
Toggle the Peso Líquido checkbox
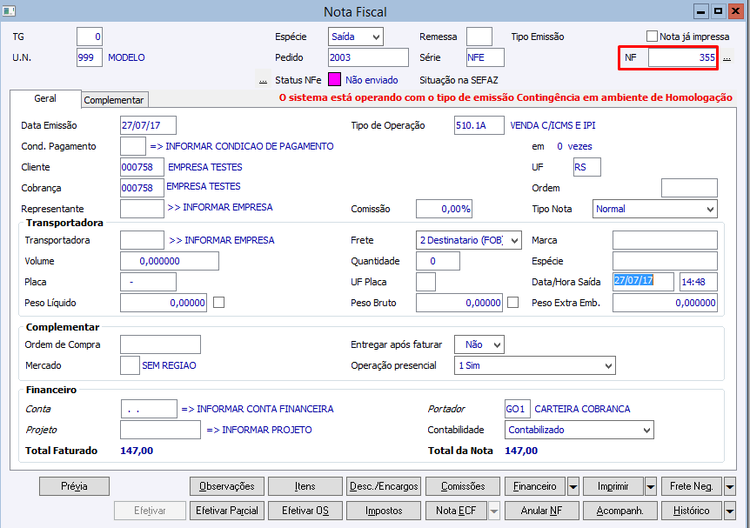coord(219,302)
